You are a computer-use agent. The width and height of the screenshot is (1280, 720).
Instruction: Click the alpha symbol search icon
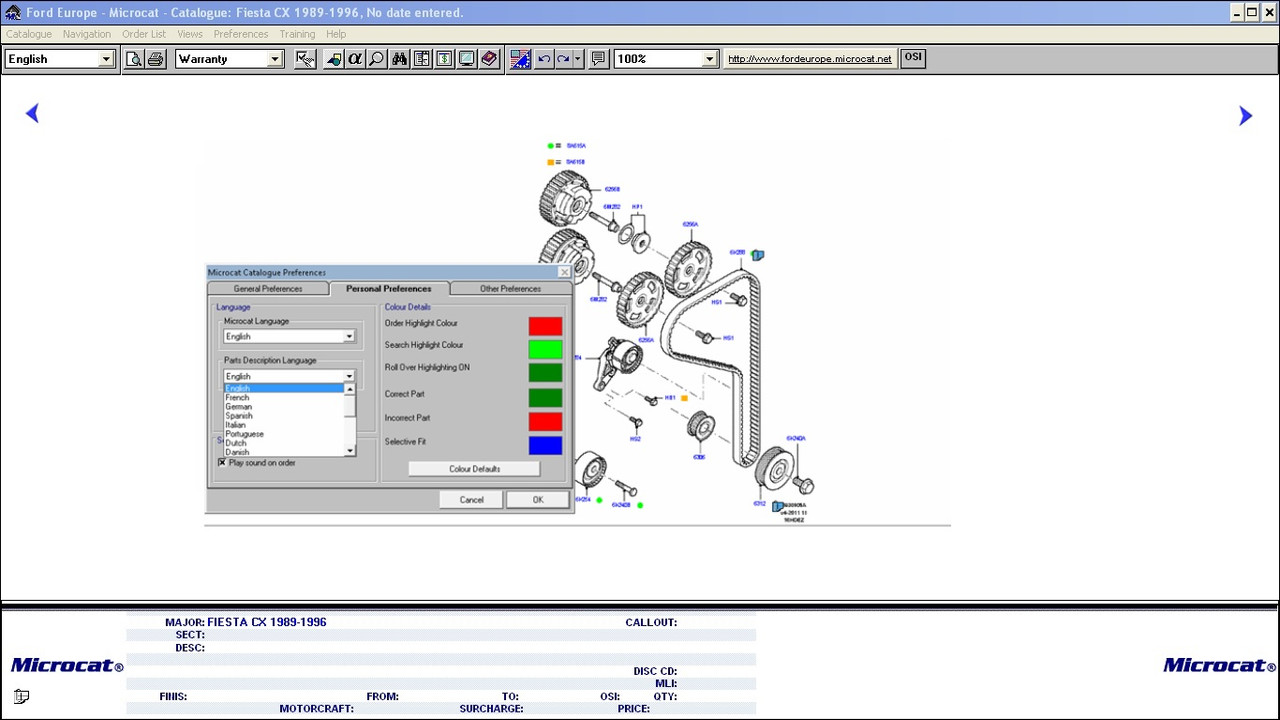pyautogui.click(x=355, y=59)
